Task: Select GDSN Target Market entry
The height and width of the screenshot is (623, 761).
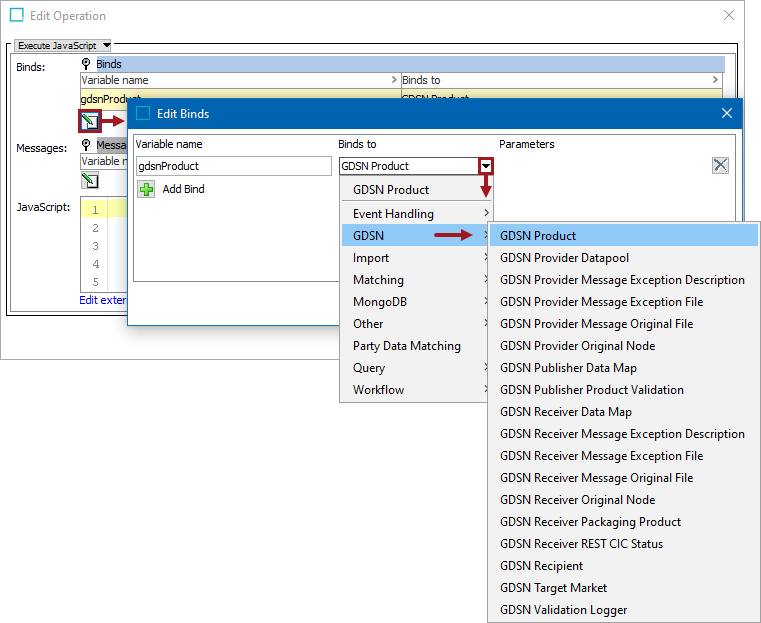Action: 553,588
